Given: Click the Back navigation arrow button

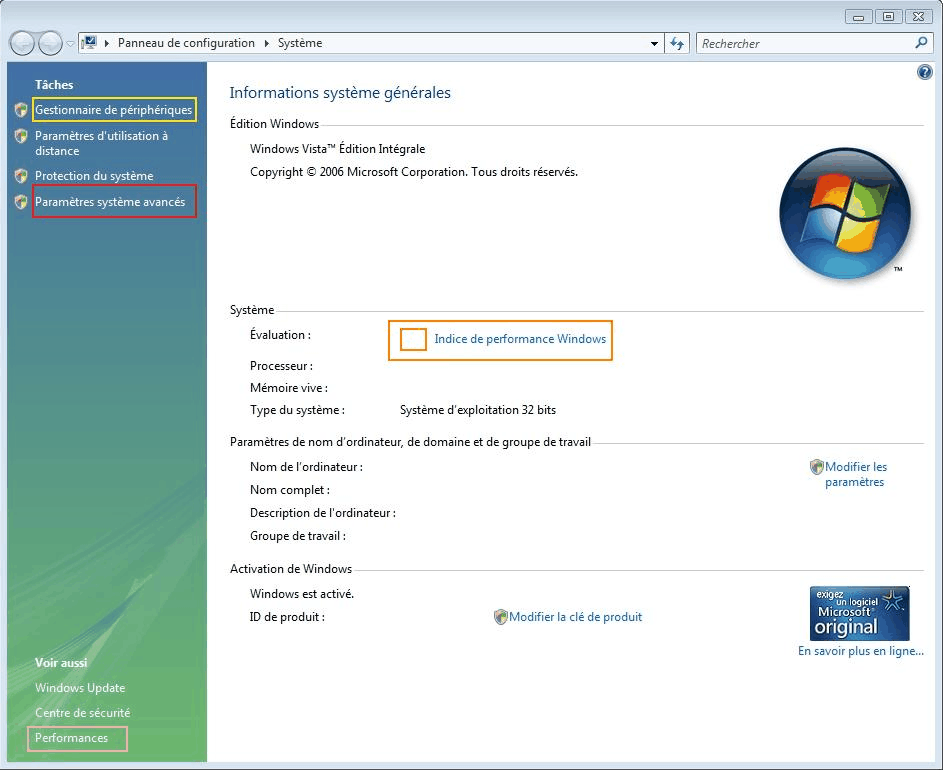Looking at the screenshot, I should click(x=22, y=43).
